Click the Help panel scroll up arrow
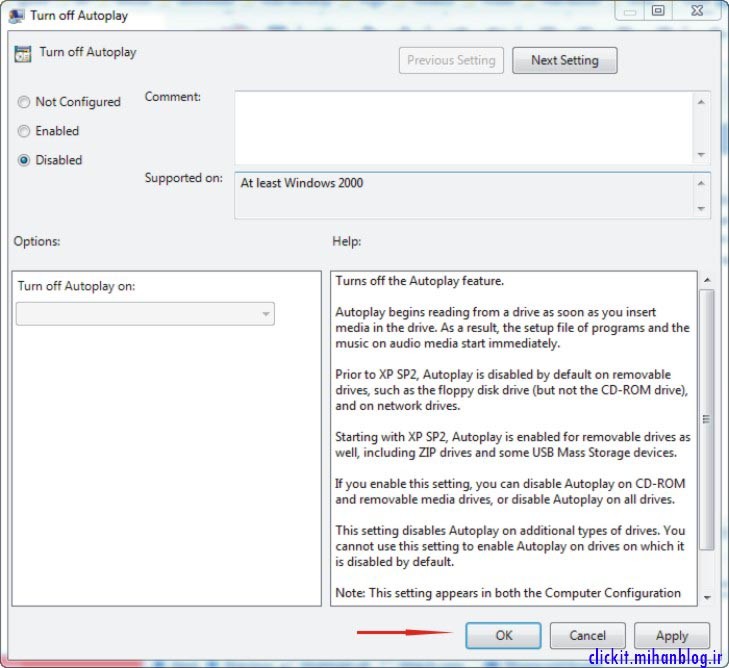The height and width of the screenshot is (668, 729). click(x=707, y=280)
